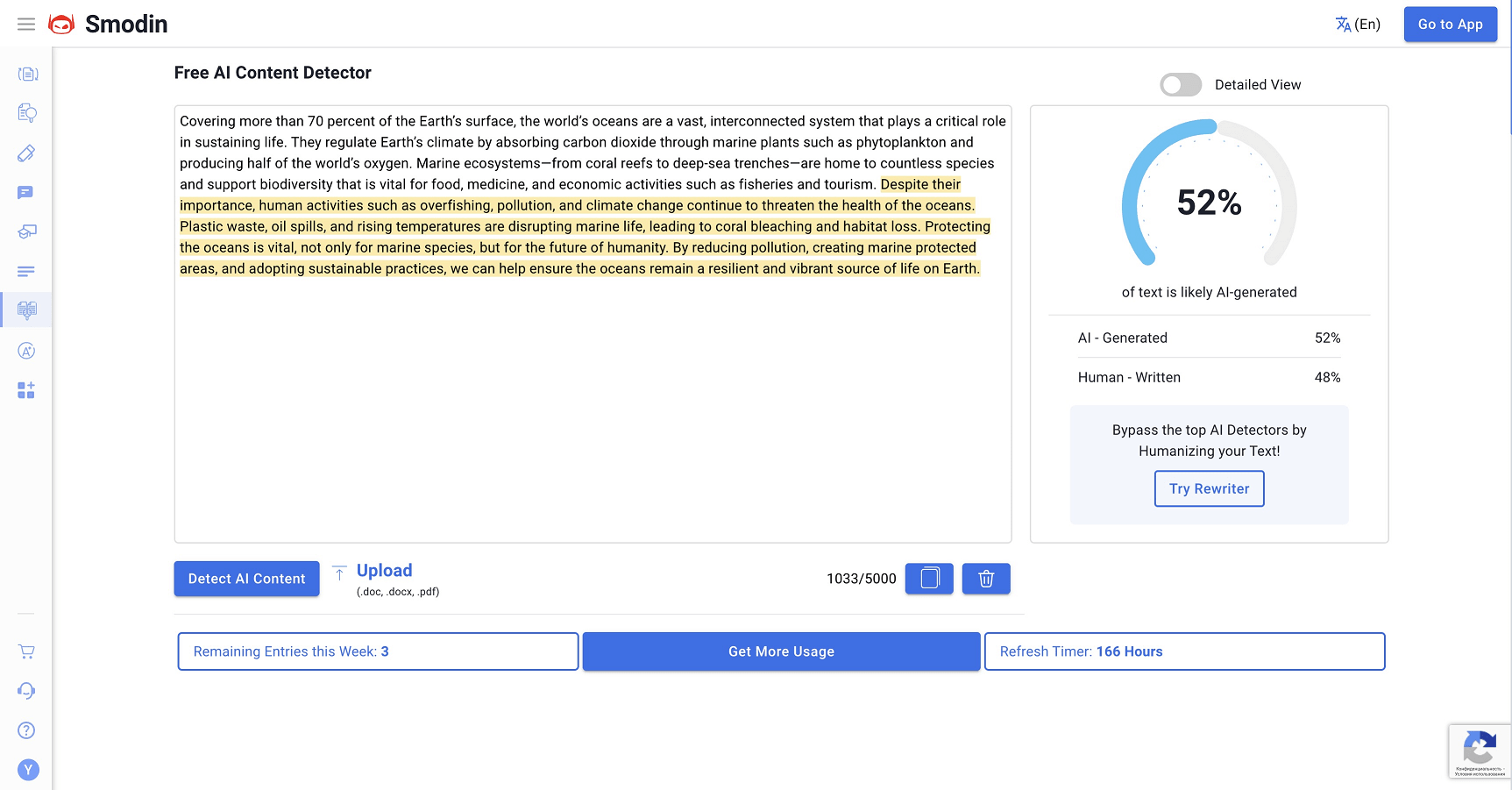Select the graduation cap tutor icon

[26, 231]
